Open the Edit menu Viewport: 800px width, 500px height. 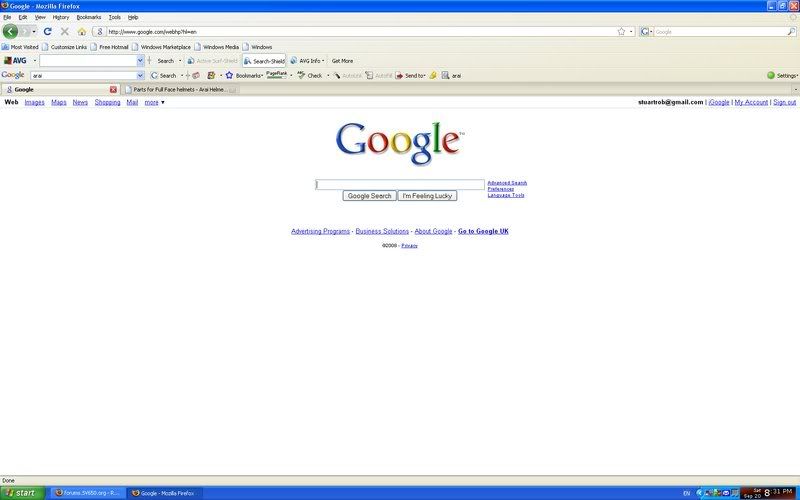23,17
